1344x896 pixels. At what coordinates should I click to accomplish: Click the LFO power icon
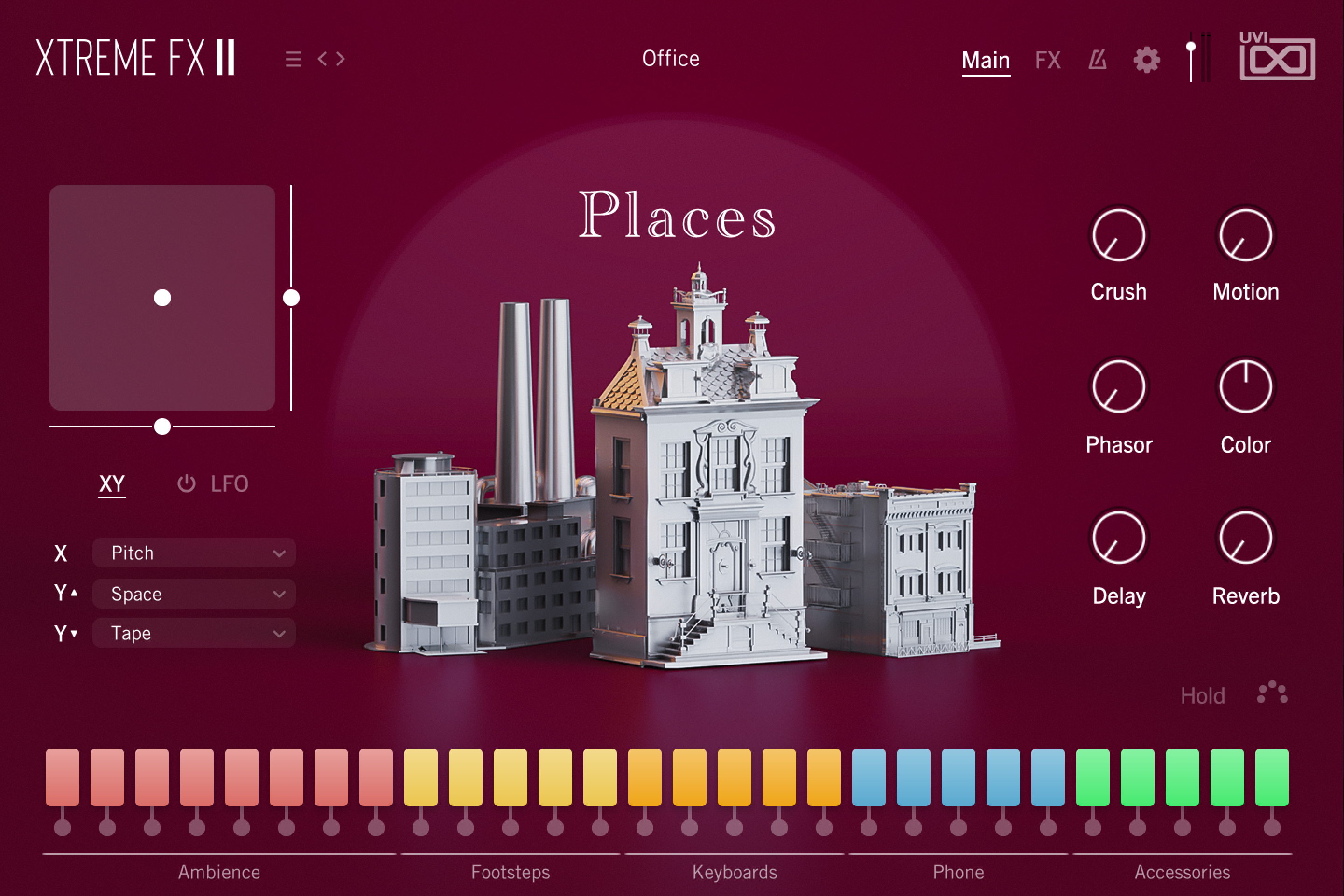tap(186, 483)
